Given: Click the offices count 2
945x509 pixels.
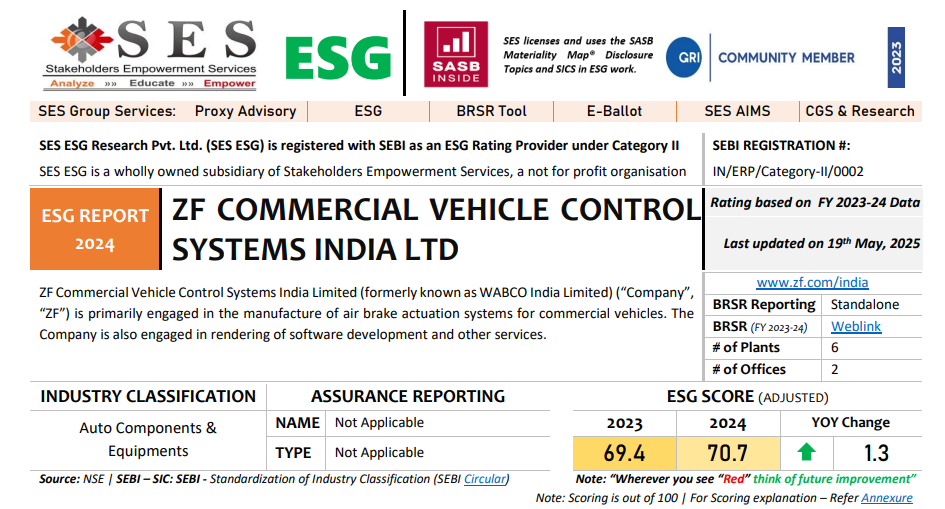Looking at the screenshot, I should tap(835, 369).
